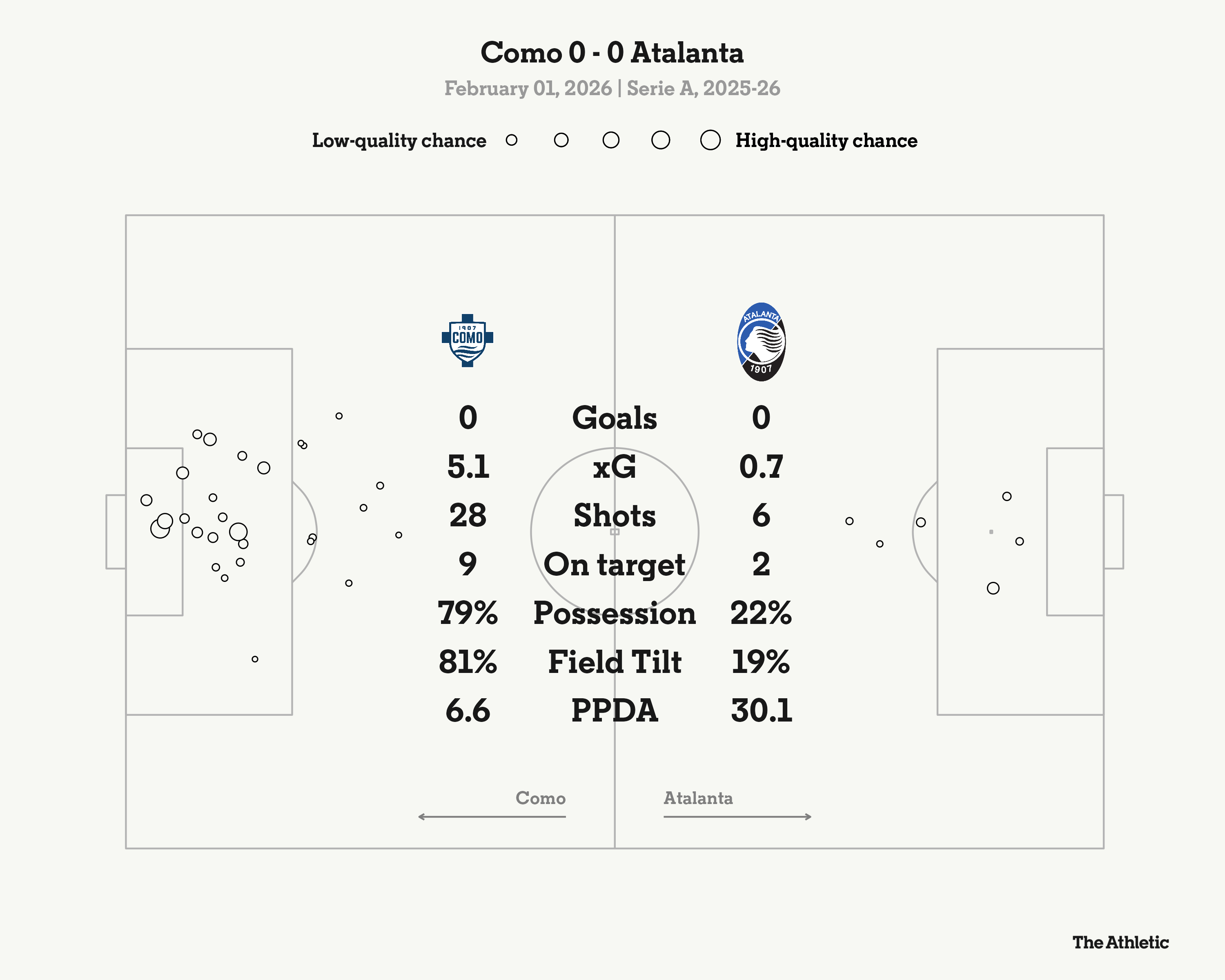Open The Athletic logo
1225x980 pixels.
pyautogui.click(x=1120, y=942)
